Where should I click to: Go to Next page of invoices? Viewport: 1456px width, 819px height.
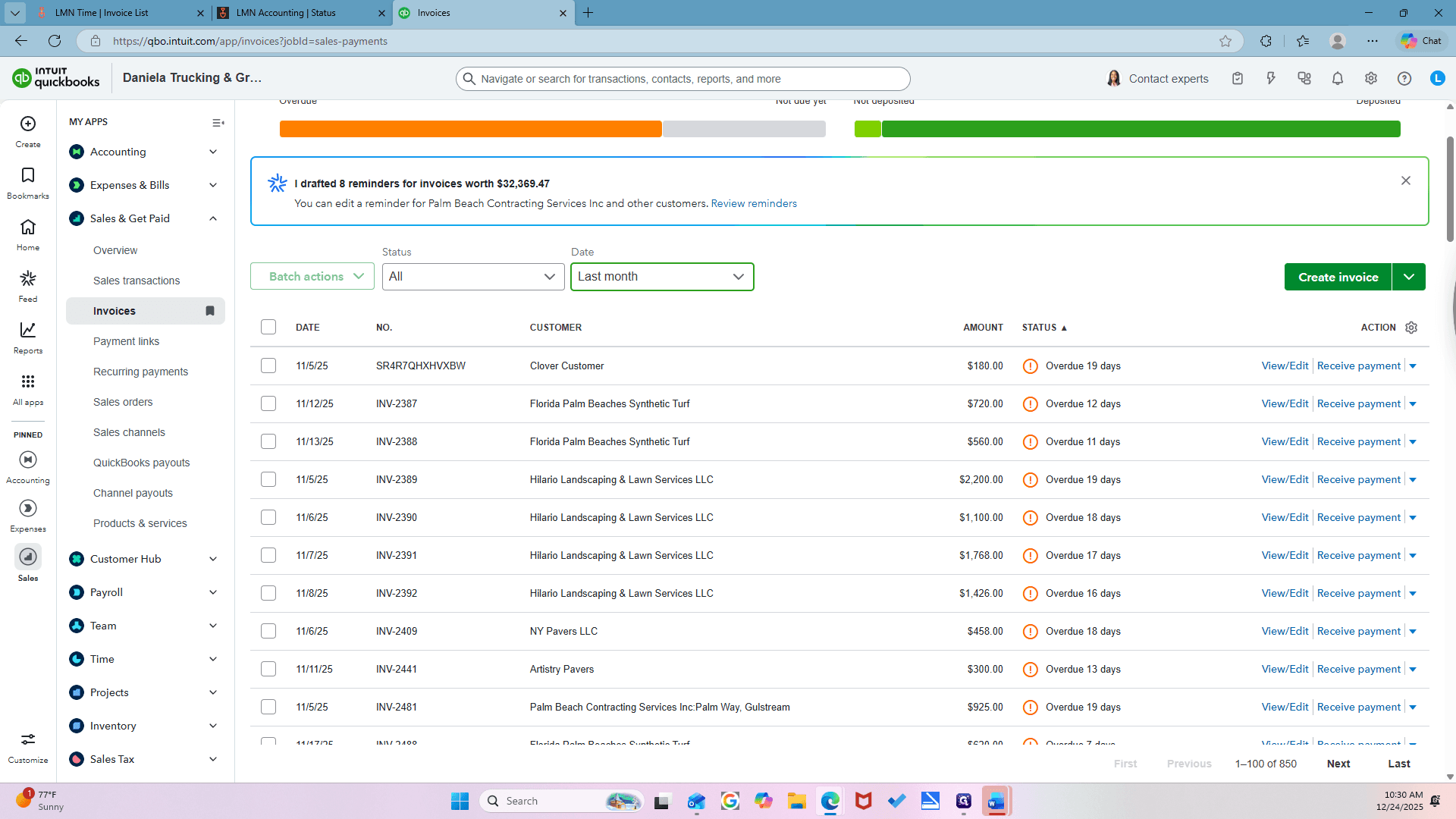click(x=1338, y=764)
